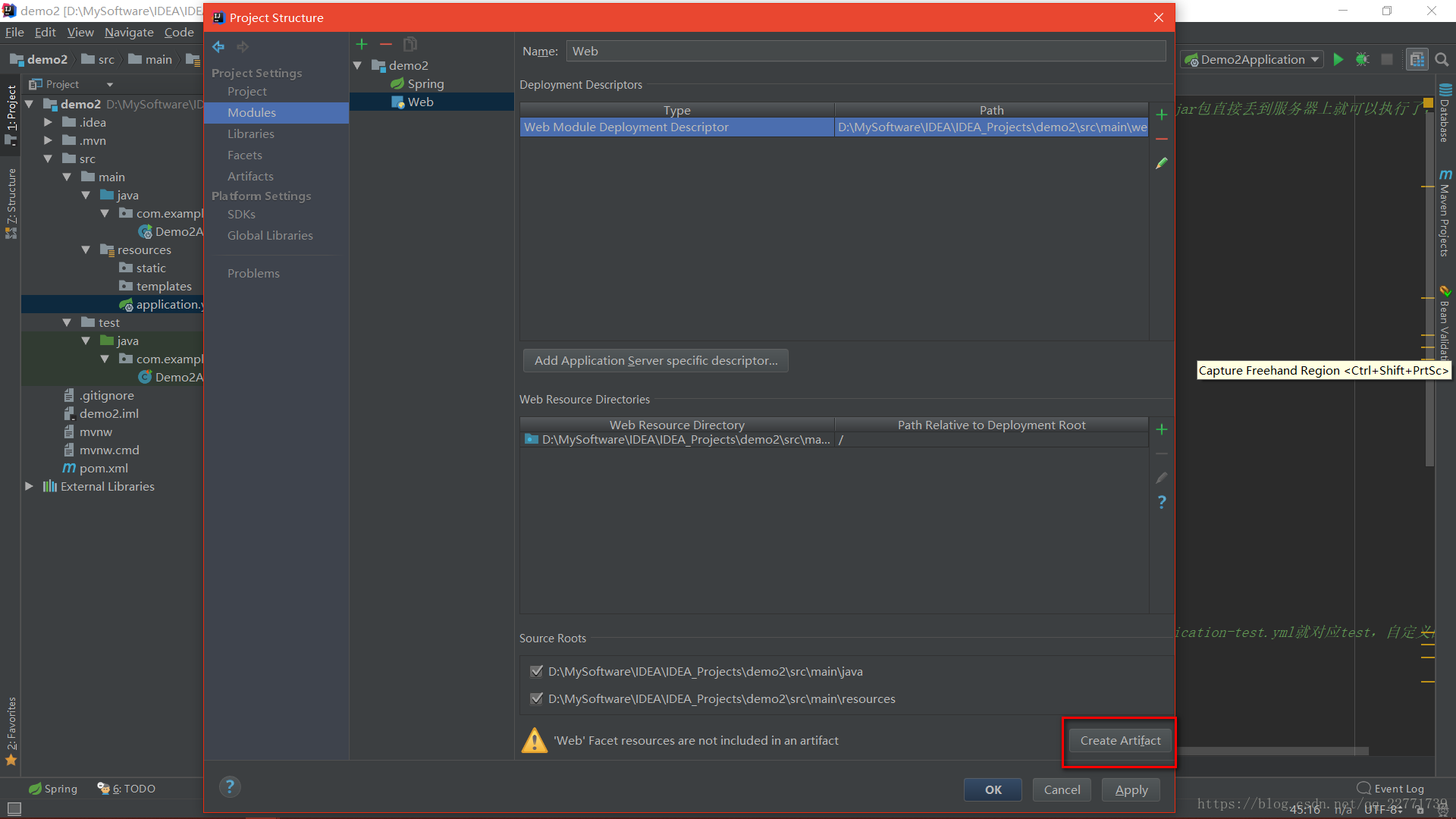This screenshot has height=819, width=1456.
Task: Click the forward navigation arrow in Project Structure
Action: point(243,47)
